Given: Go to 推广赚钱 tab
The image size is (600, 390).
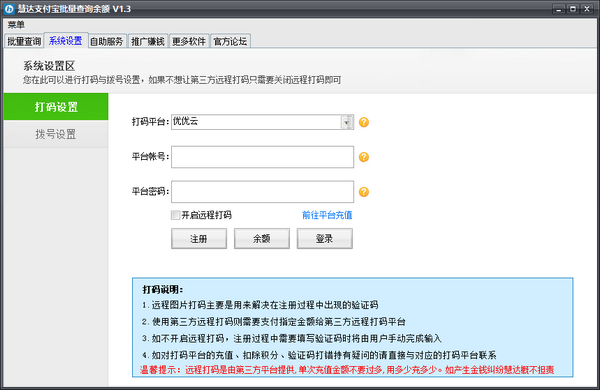Looking at the screenshot, I should pyautogui.click(x=148, y=41).
